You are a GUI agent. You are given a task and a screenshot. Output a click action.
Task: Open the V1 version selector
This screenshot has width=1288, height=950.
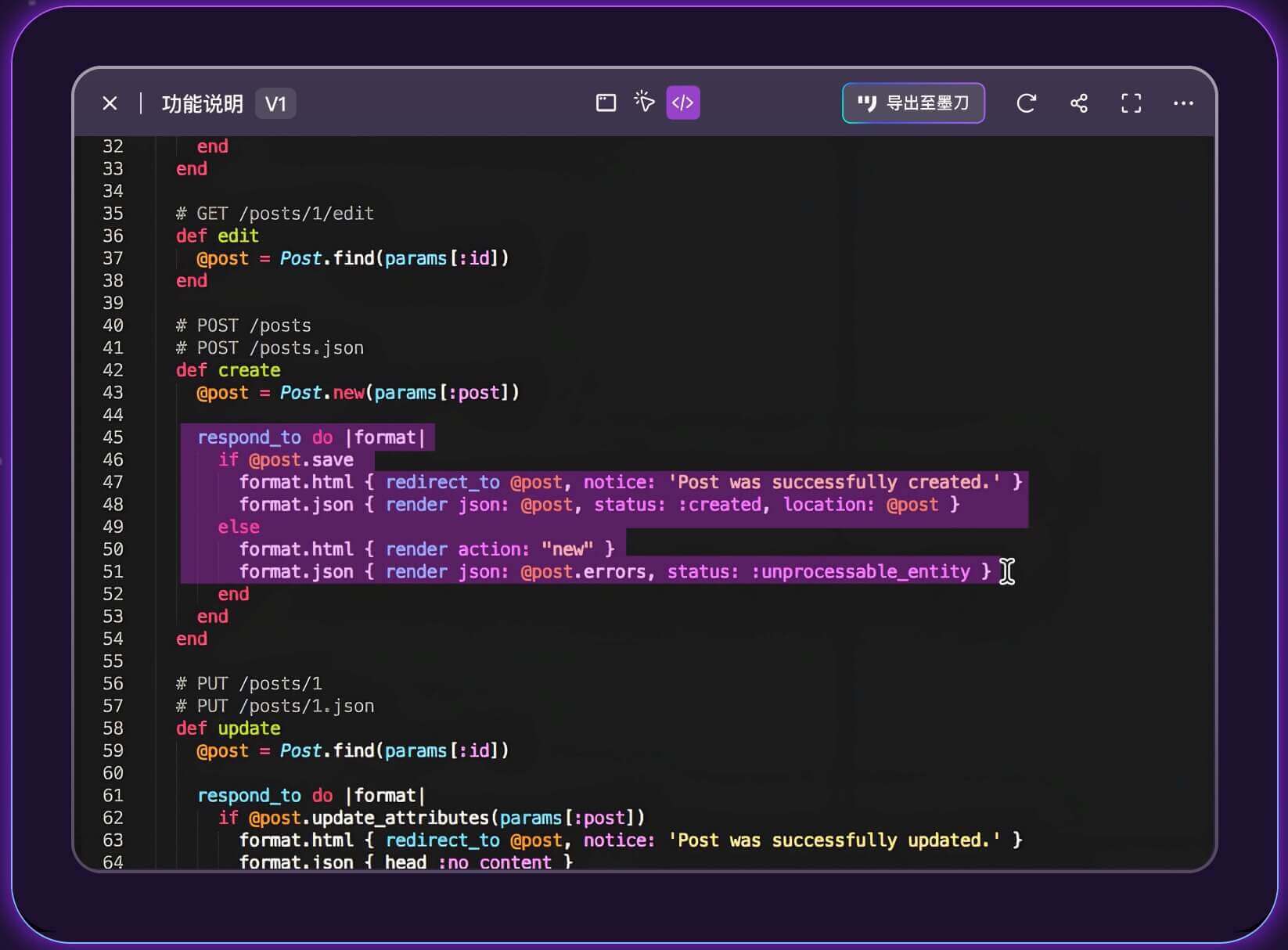[275, 104]
